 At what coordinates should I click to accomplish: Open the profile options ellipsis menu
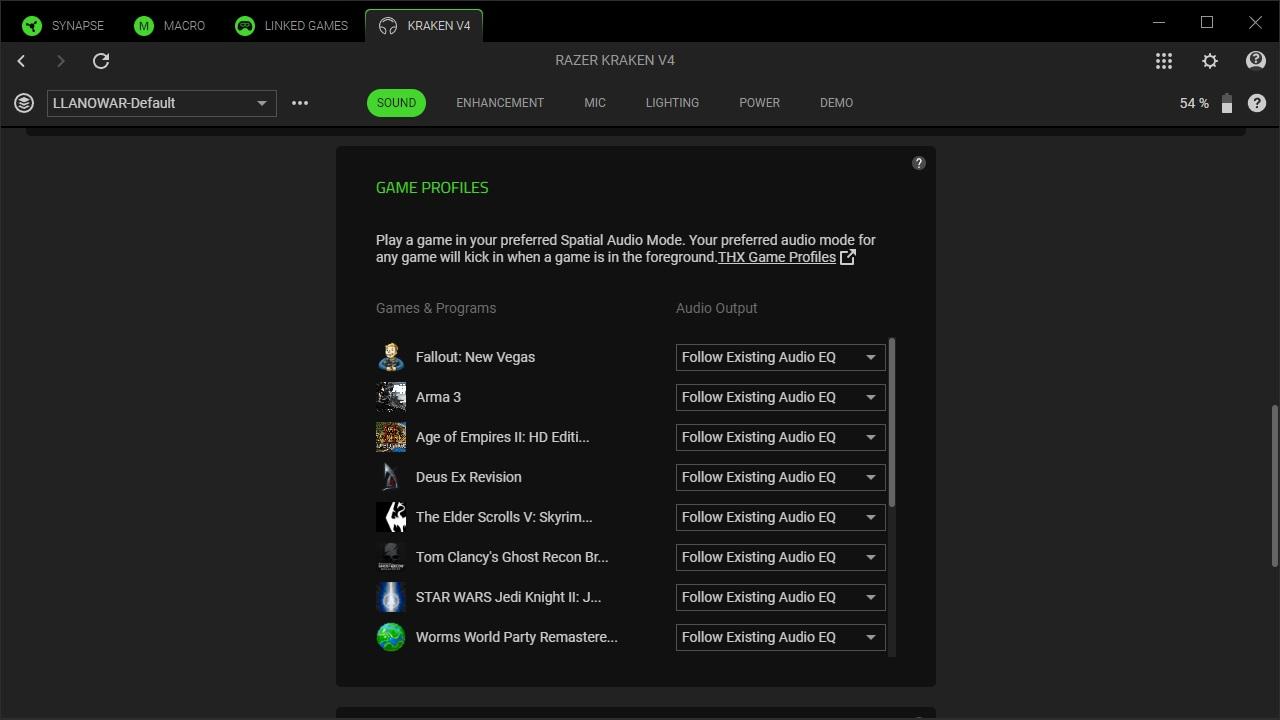[x=300, y=103]
